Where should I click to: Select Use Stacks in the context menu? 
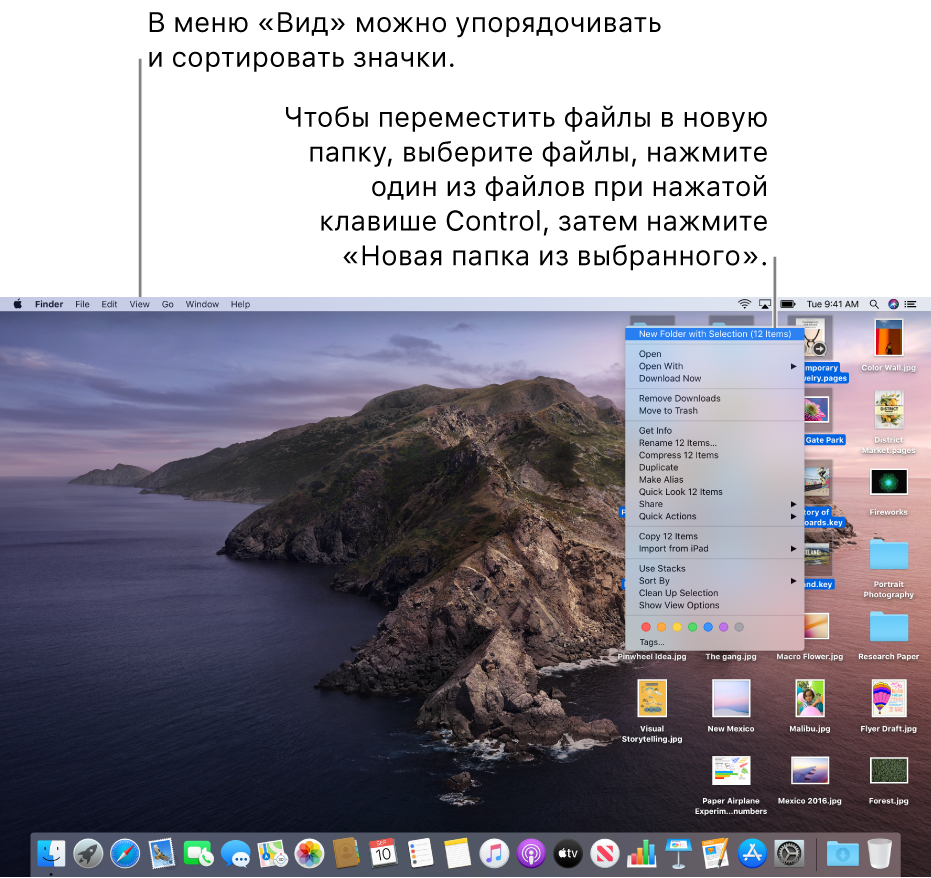(x=714, y=569)
